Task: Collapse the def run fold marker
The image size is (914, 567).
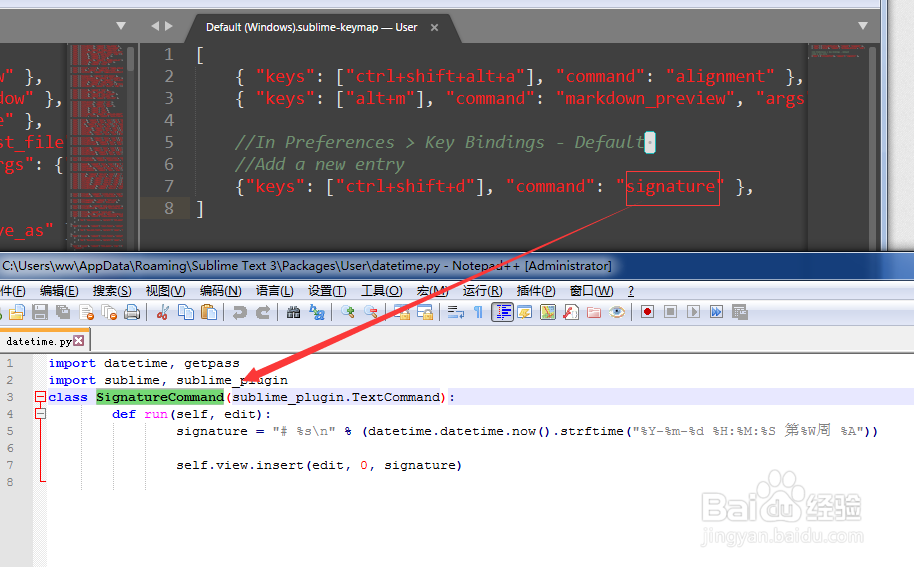Action: click(40, 414)
